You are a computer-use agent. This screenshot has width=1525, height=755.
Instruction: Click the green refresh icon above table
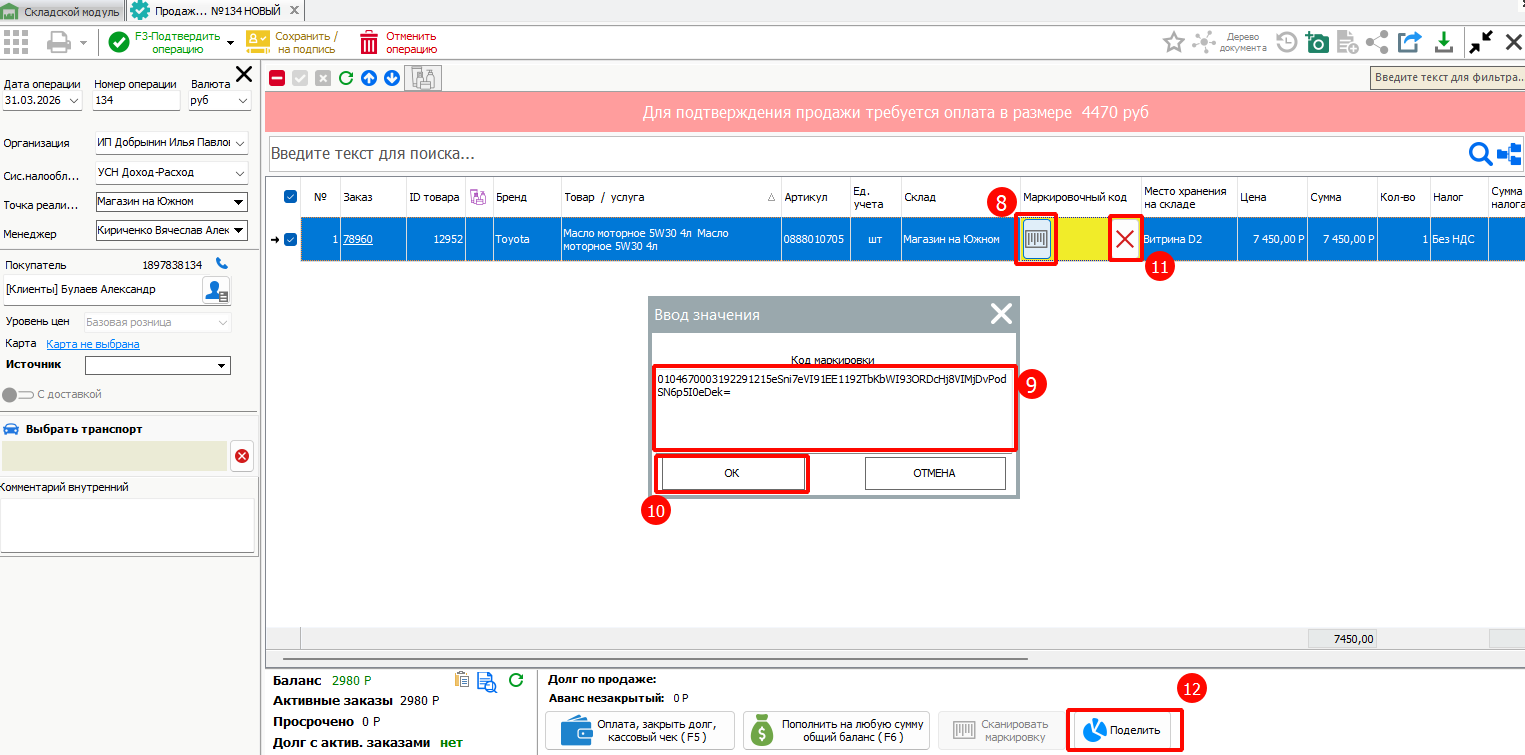(x=346, y=78)
